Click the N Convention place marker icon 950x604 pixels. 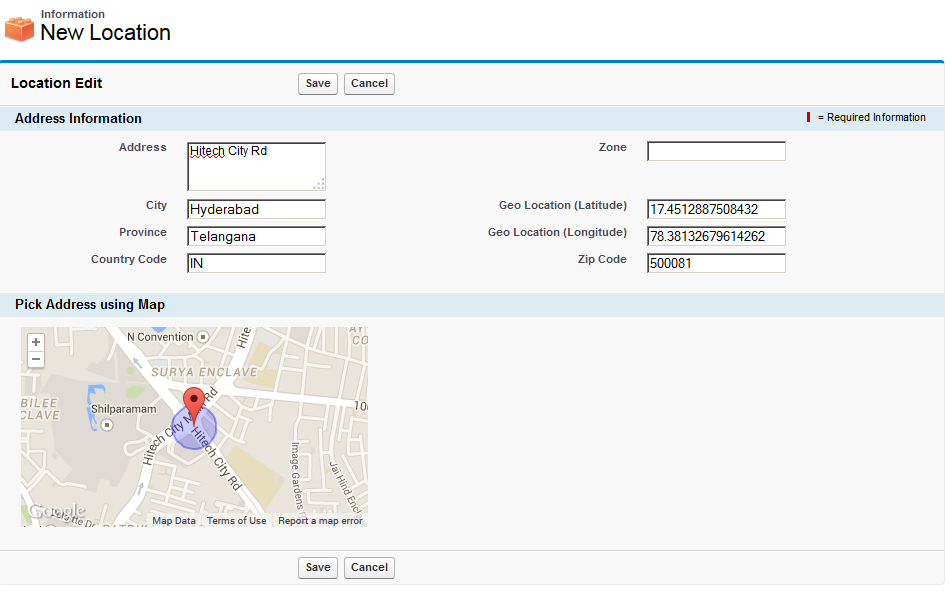pyautogui.click(x=203, y=337)
